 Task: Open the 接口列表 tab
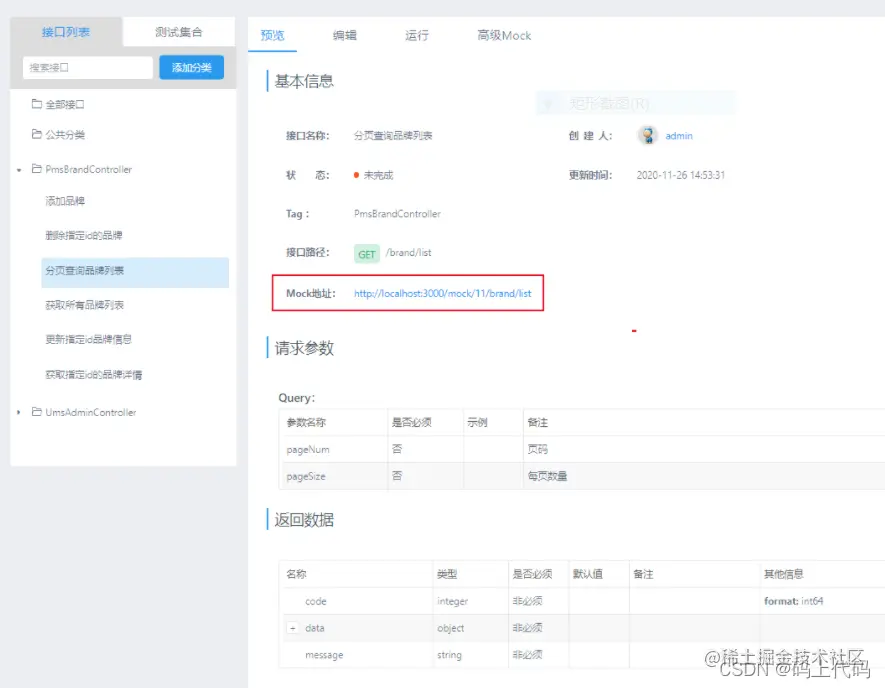click(66, 32)
